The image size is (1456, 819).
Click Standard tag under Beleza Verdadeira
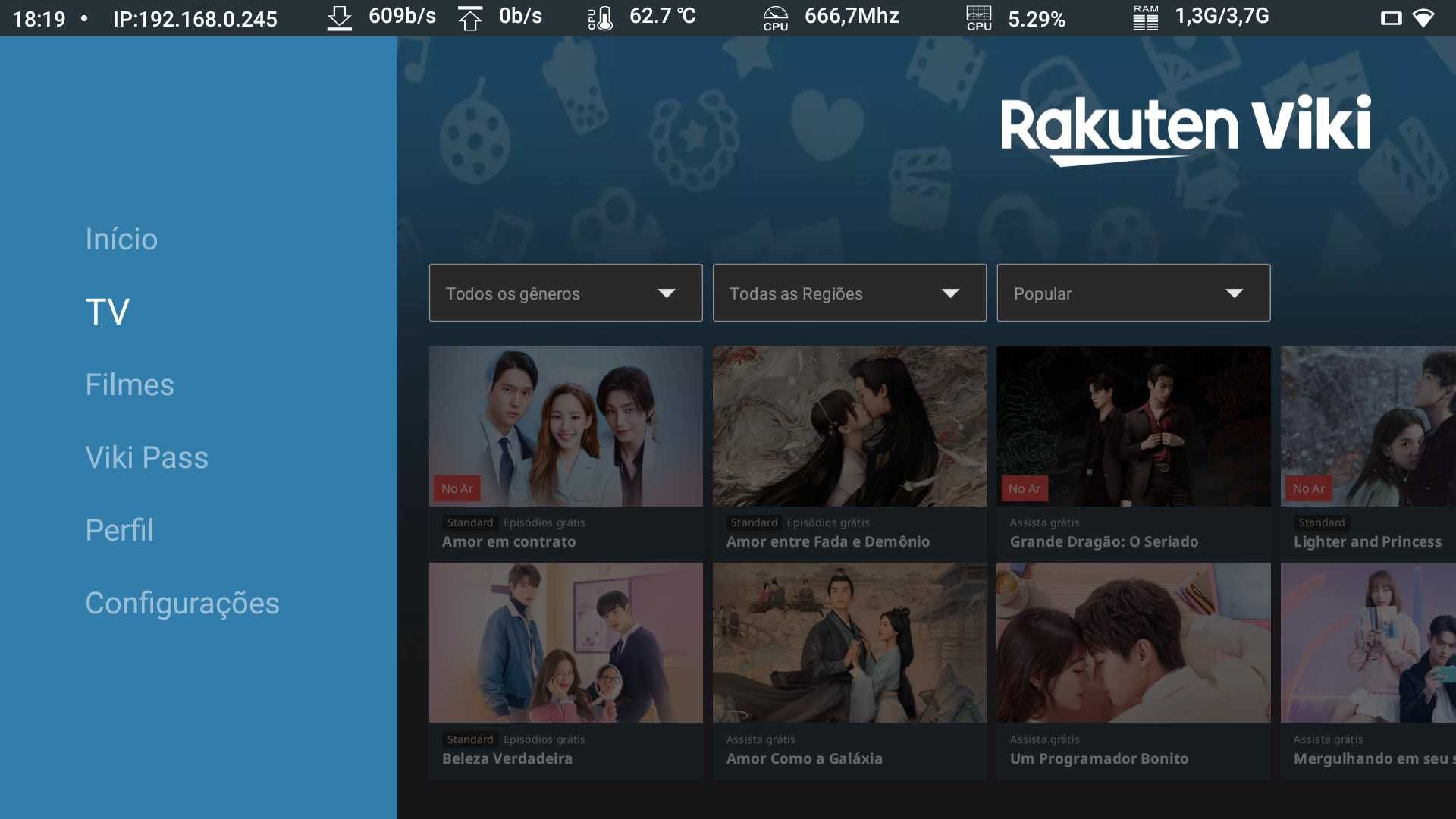click(x=469, y=739)
